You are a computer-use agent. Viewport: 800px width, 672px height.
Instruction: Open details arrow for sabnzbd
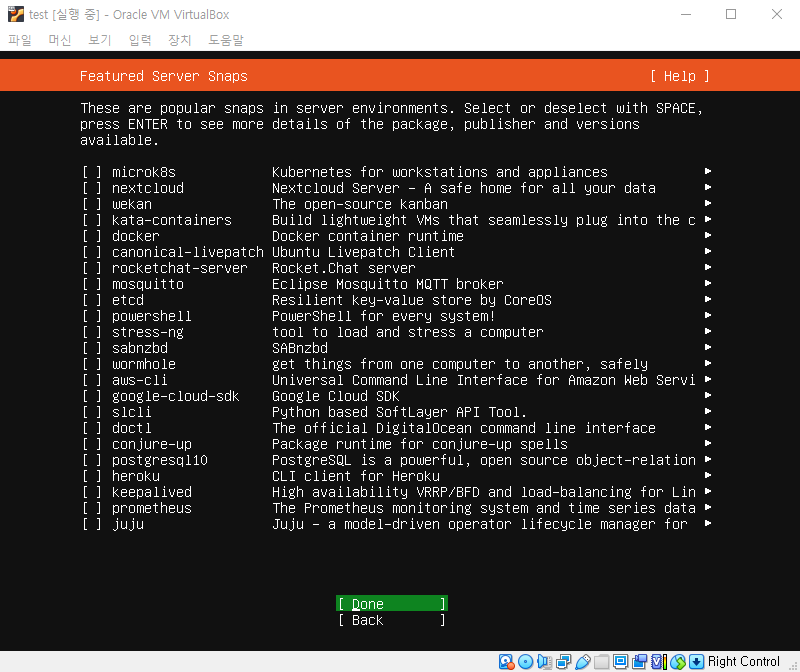click(x=708, y=347)
